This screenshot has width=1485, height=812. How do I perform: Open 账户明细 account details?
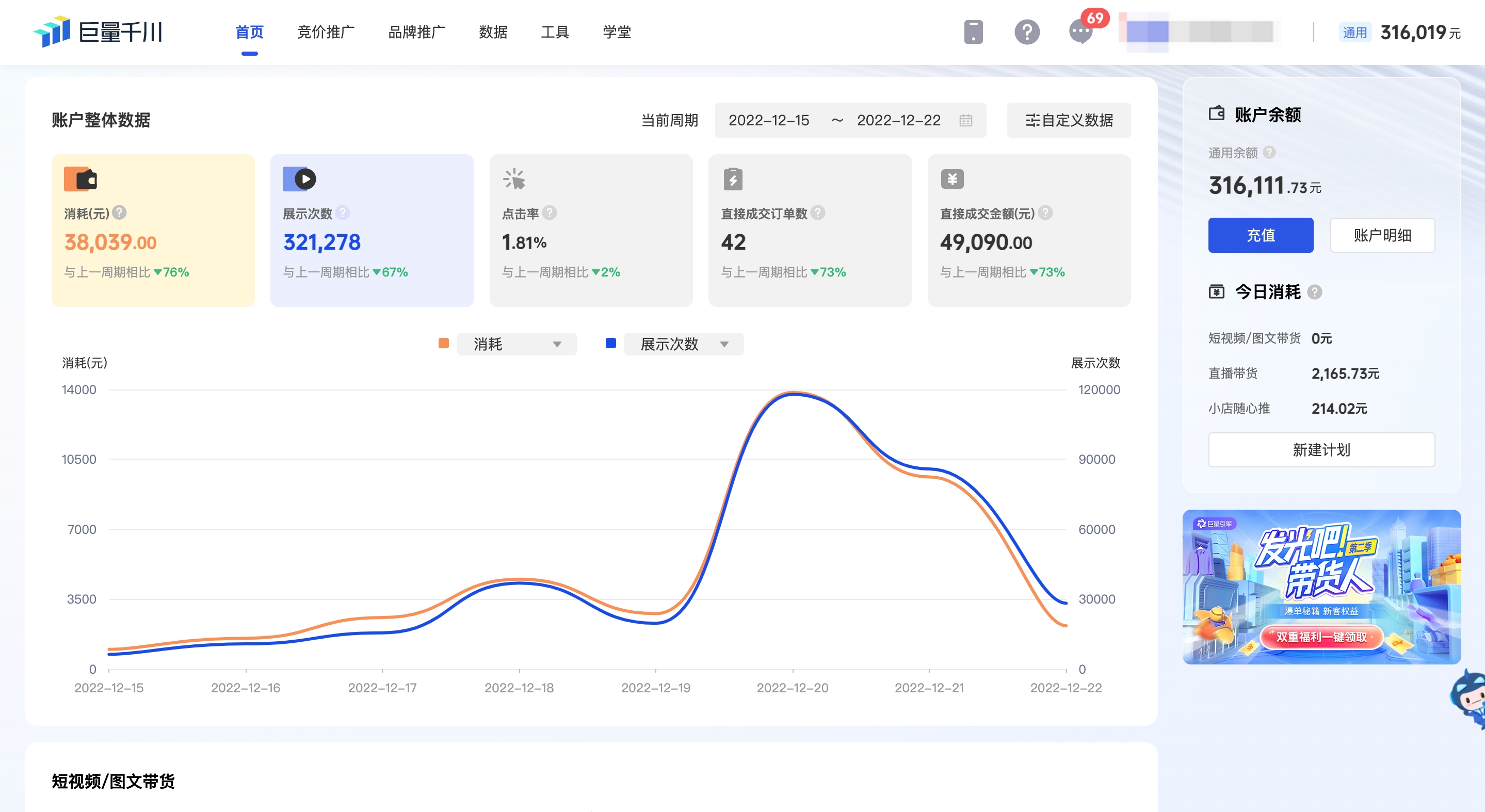[x=1382, y=235]
